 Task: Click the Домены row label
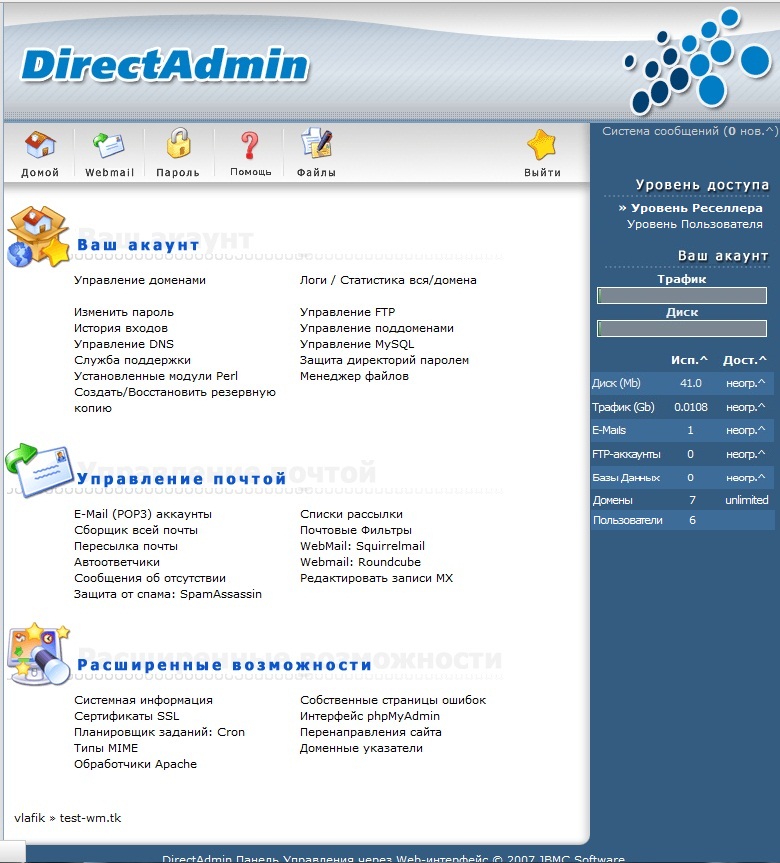[612, 500]
